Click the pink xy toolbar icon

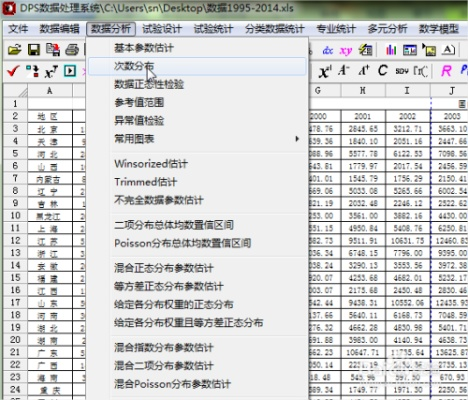coord(346,50)
